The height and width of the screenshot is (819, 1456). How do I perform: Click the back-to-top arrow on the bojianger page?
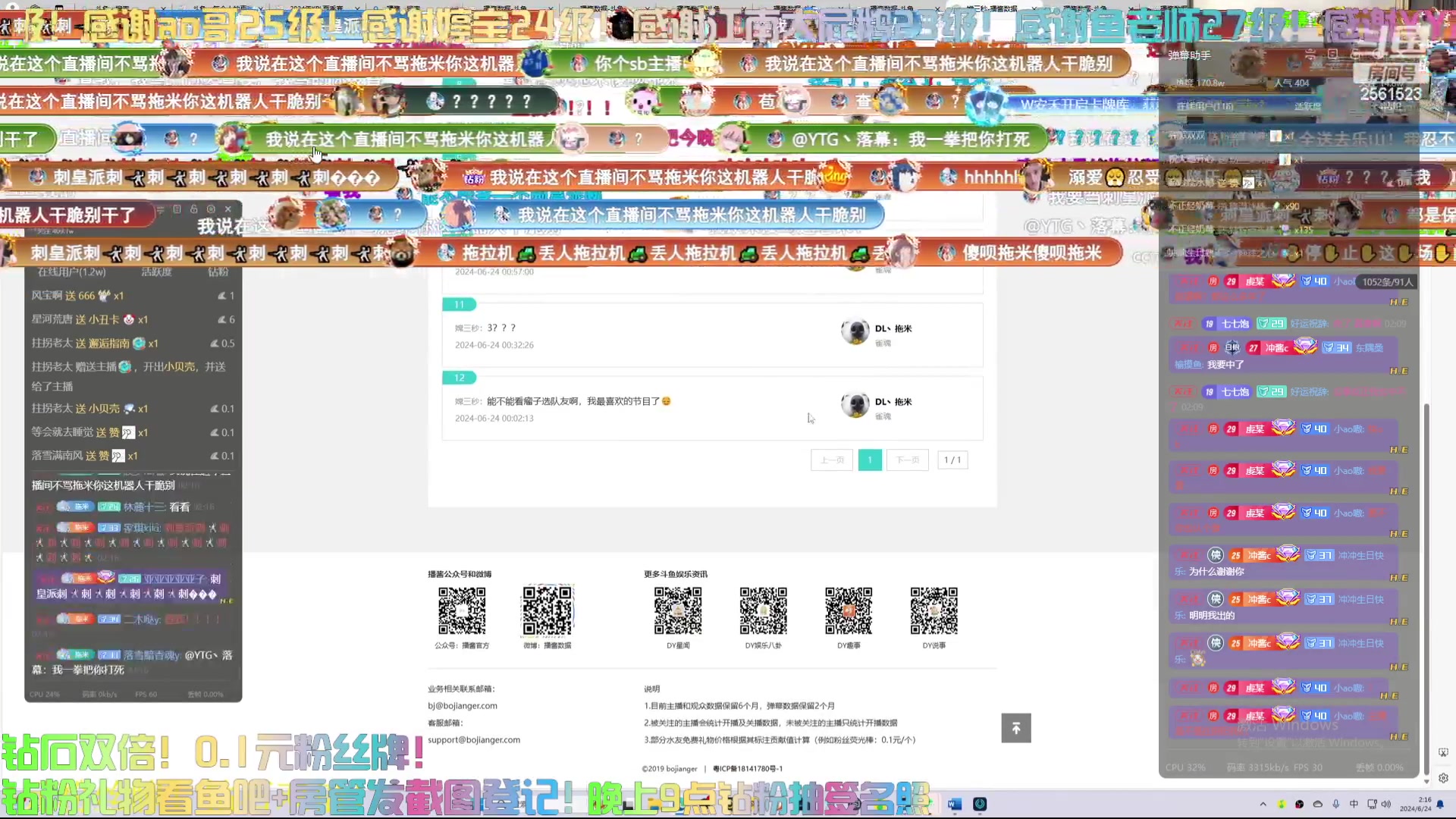pos(1015,727)
